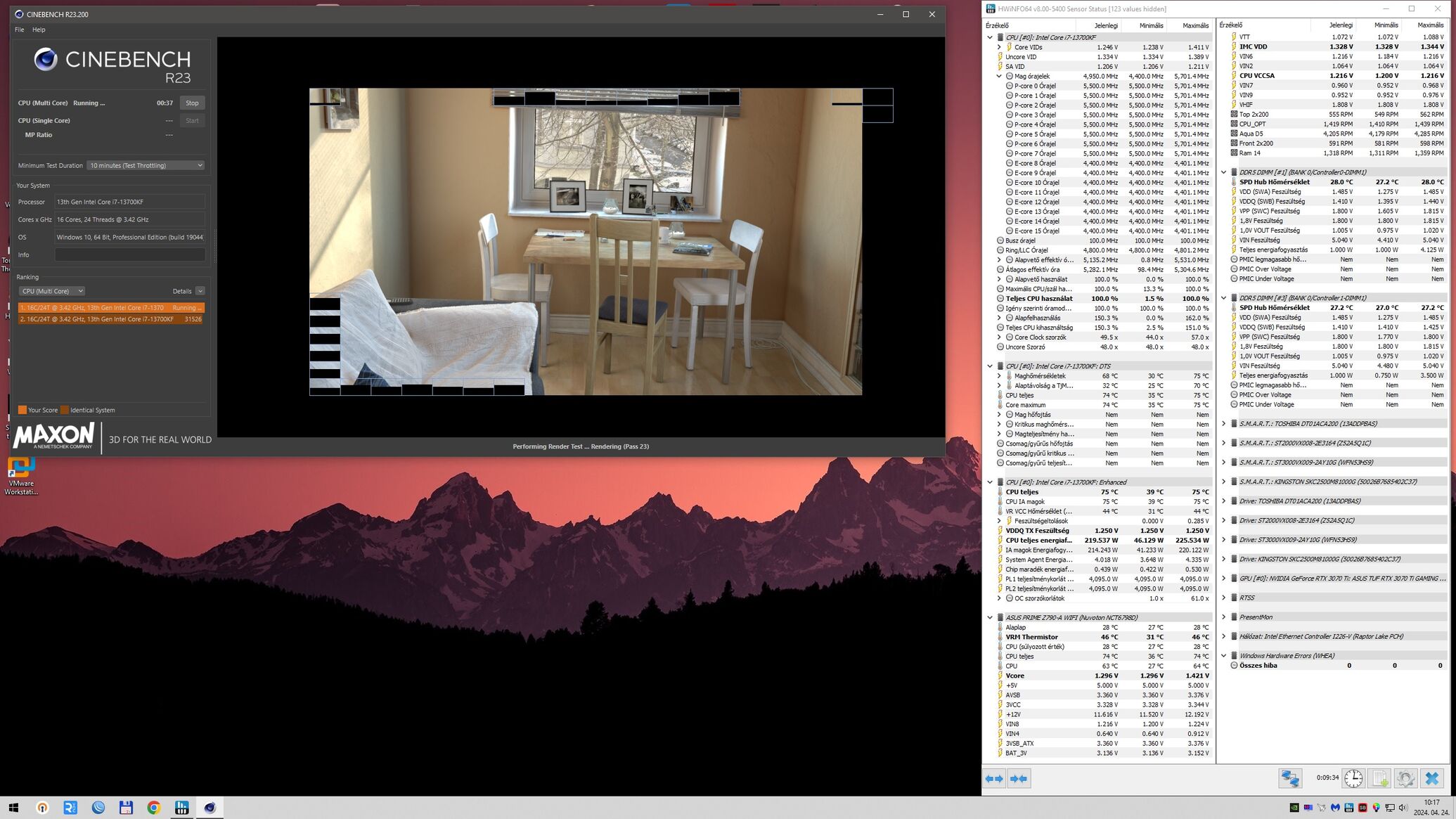Open Minimum Test Duration dropdown
Image resolution: width=1456 pixels, height=819 pixels.
(146, 165)
